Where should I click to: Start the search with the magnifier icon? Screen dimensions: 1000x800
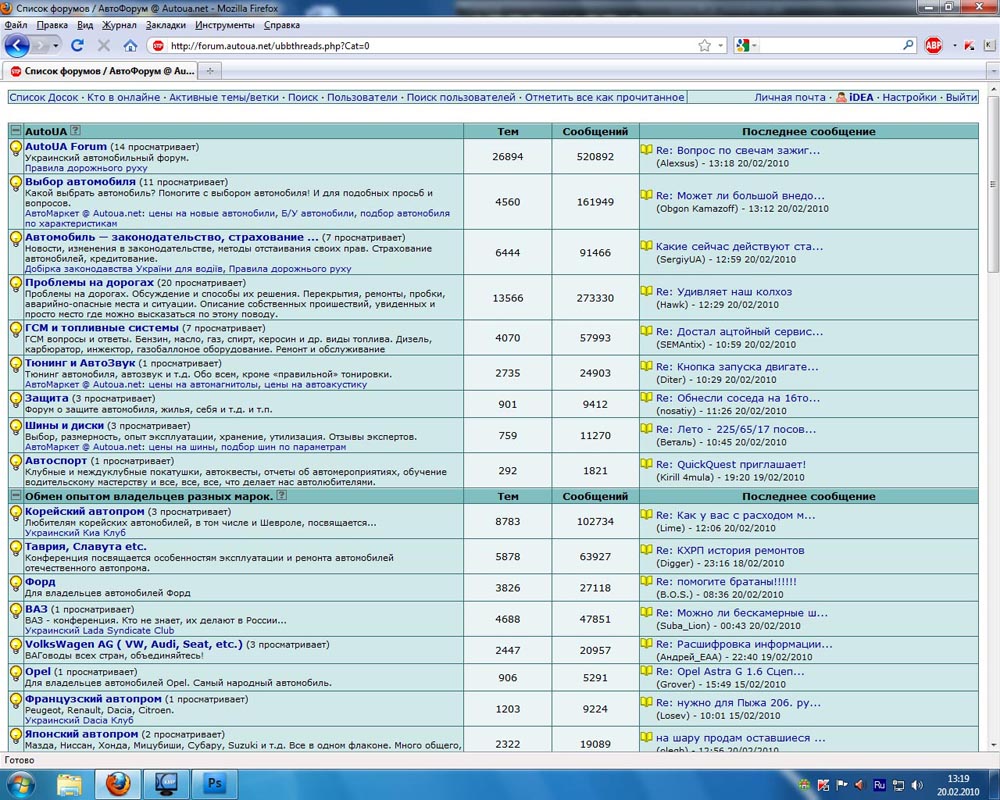tap(908, 45)
